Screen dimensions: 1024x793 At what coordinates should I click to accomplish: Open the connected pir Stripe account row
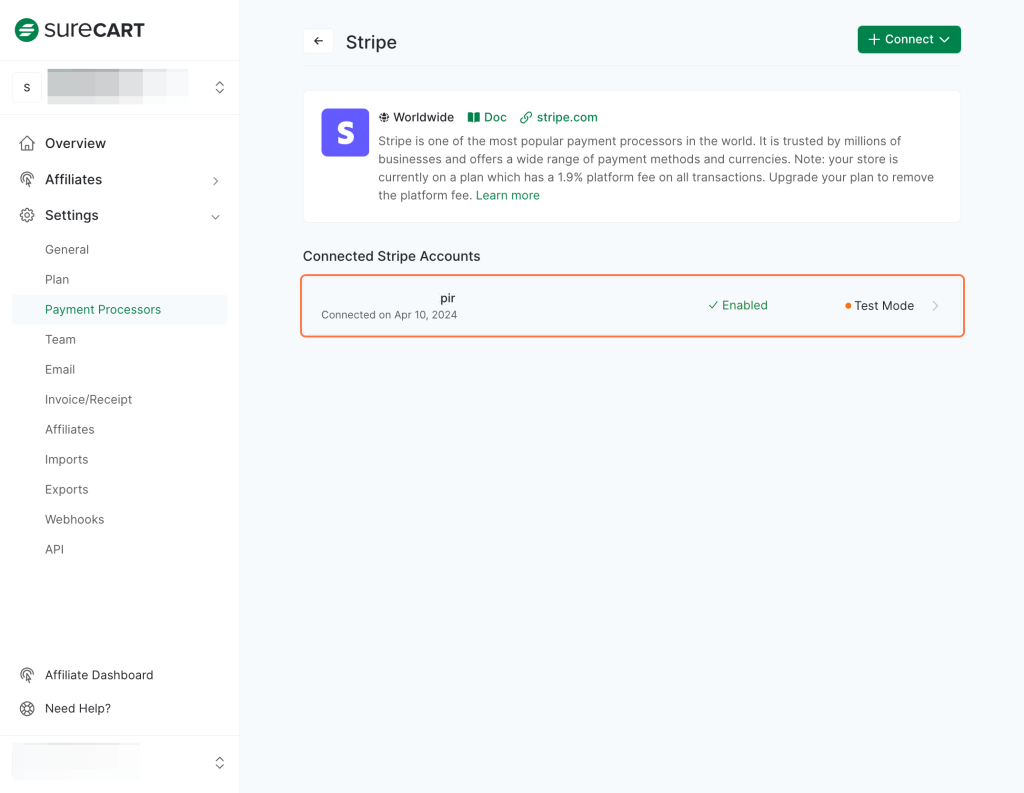pos(632,306)
